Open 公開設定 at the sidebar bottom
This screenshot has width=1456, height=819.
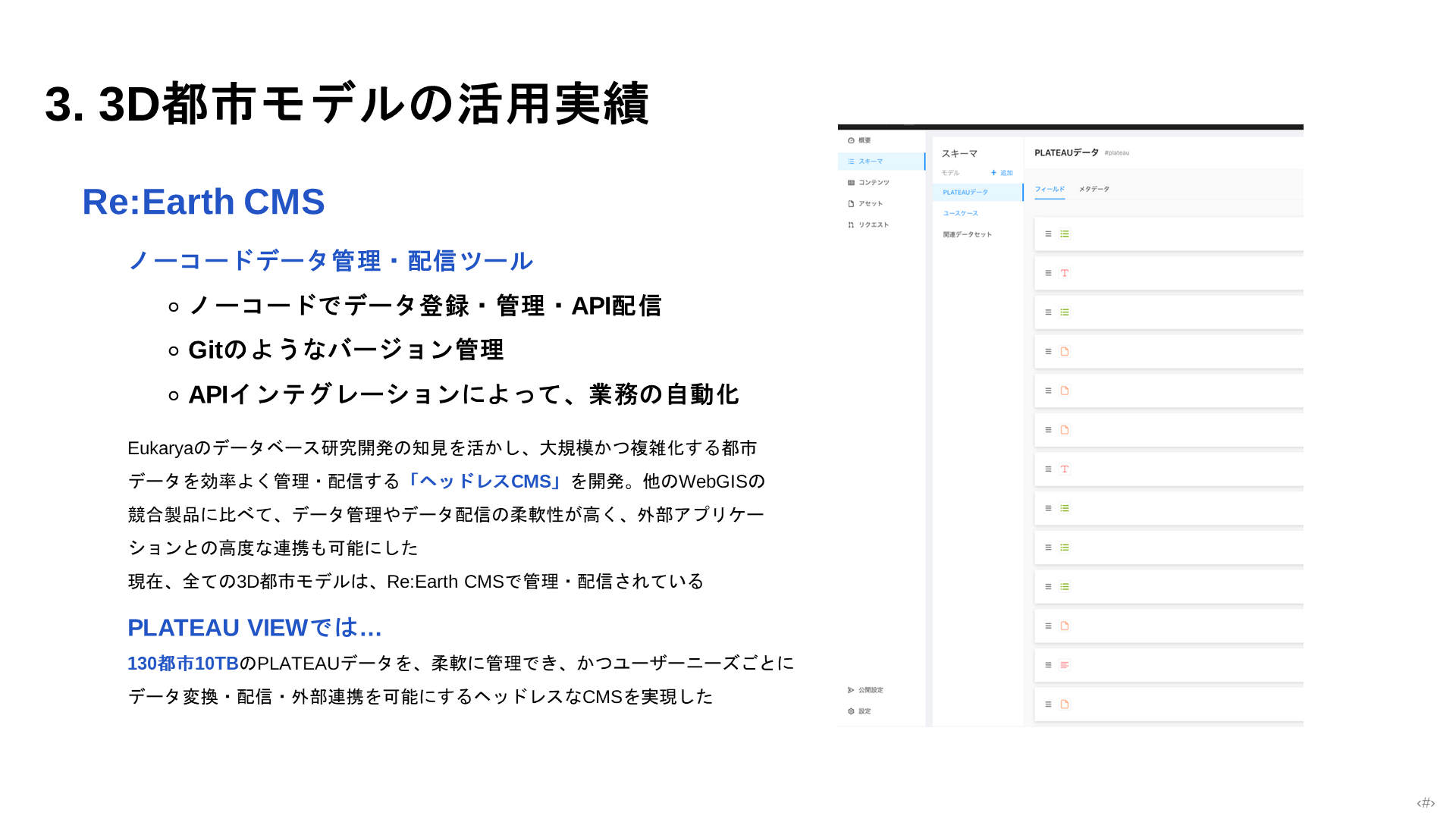(865, 690)
